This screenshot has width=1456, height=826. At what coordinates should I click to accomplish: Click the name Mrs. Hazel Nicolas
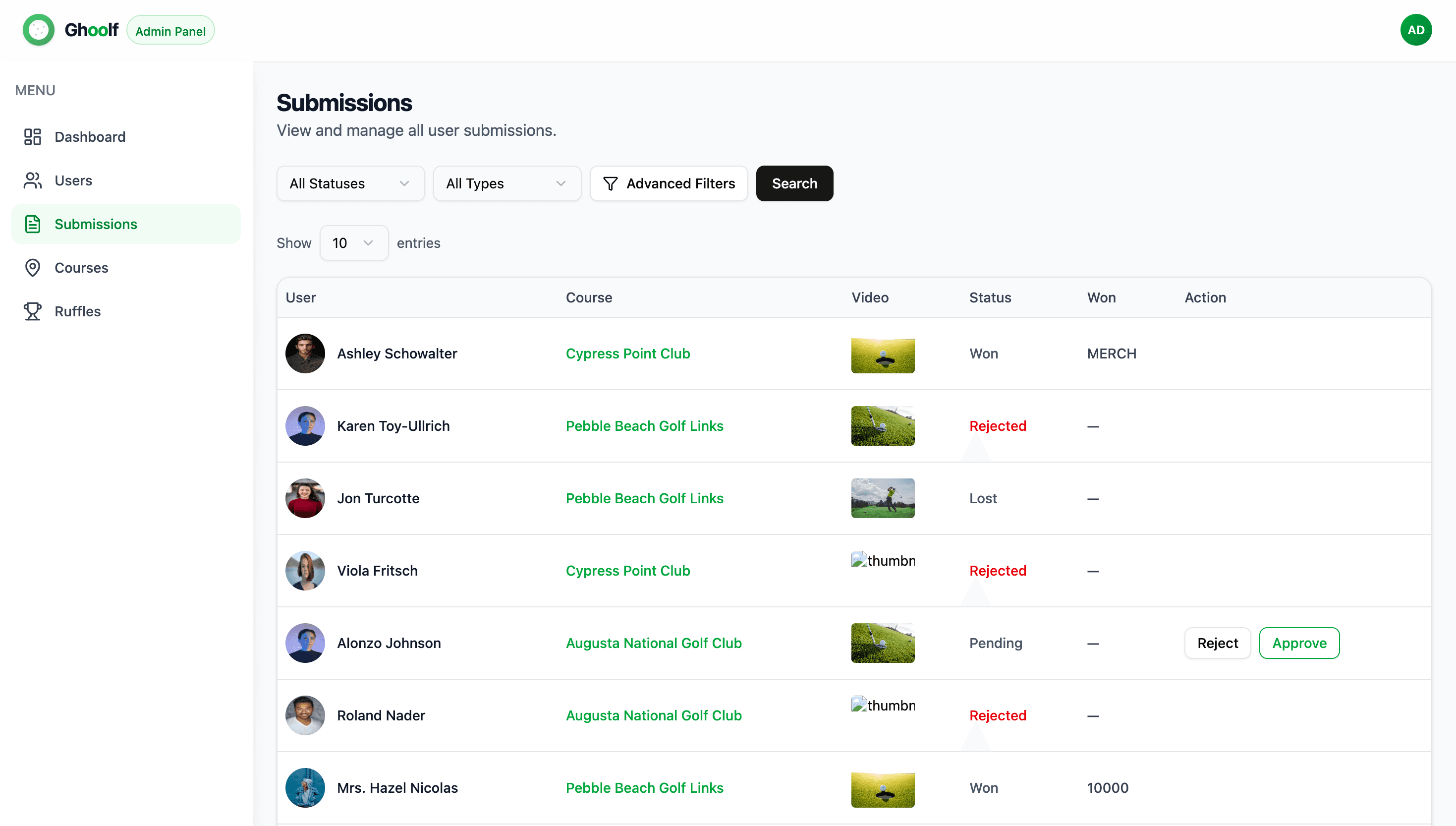tap(397, 788)
